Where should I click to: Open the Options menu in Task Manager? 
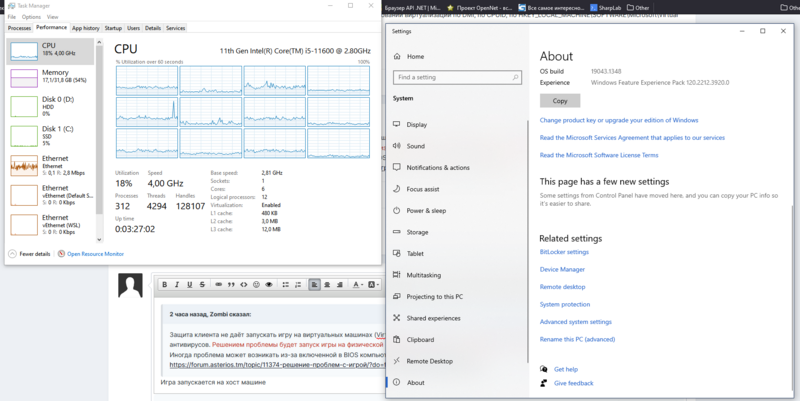[31, 17]
